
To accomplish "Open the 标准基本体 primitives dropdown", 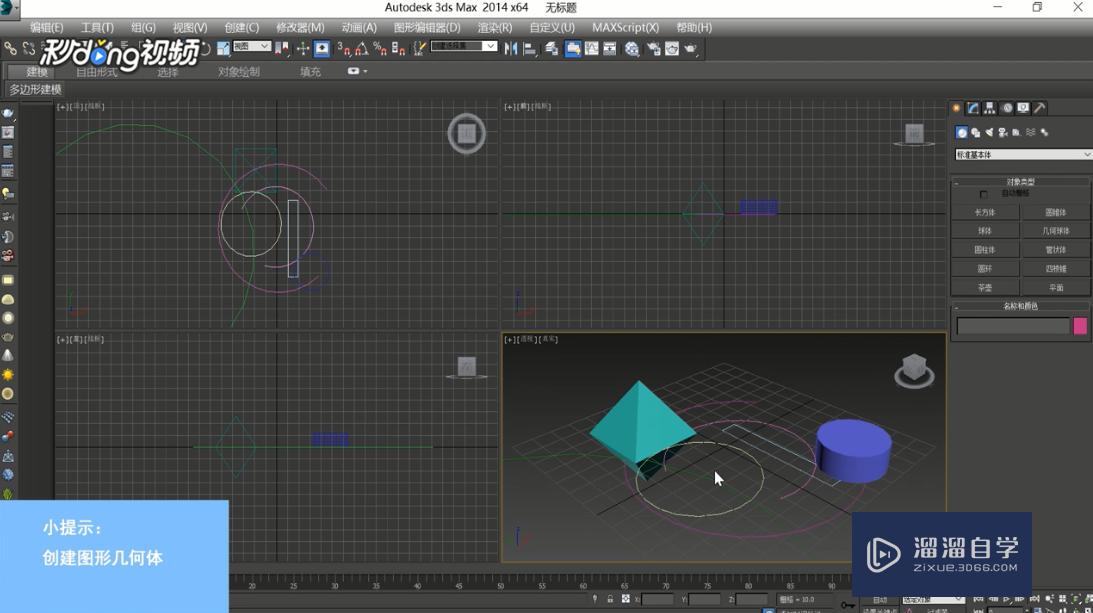I will point(1023,155).
